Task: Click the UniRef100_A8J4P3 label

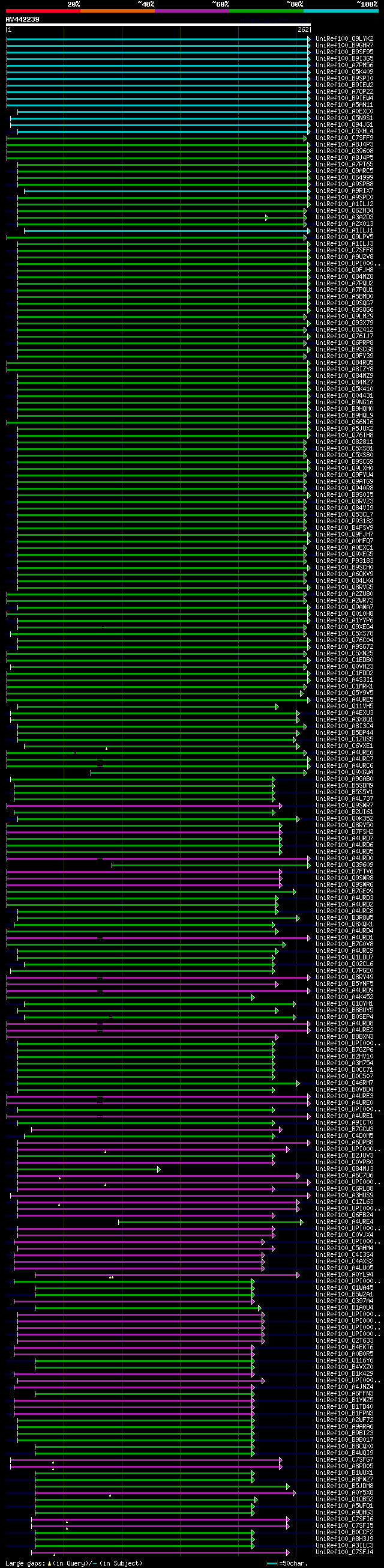Action: (344, 145)
